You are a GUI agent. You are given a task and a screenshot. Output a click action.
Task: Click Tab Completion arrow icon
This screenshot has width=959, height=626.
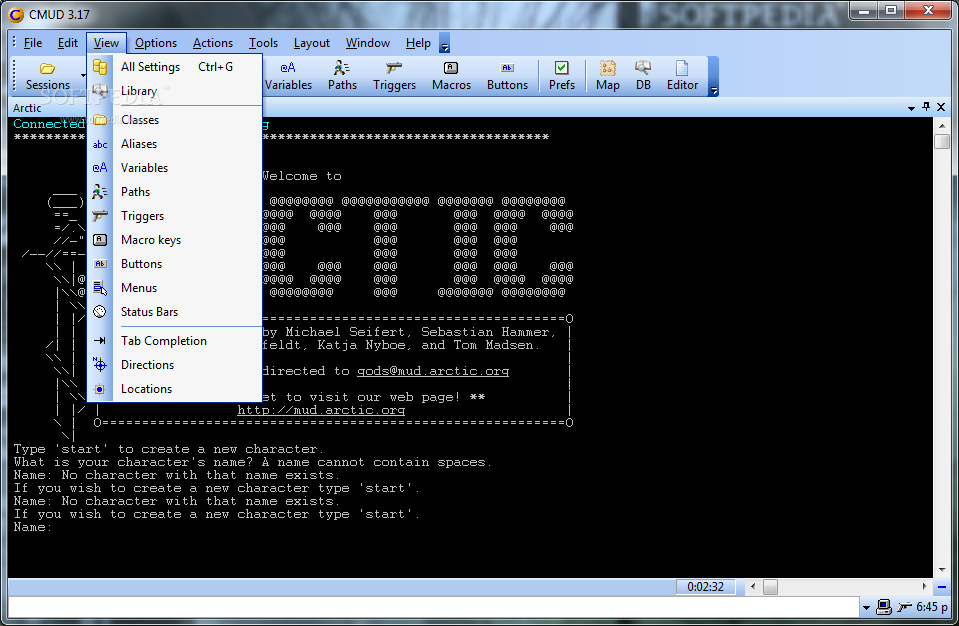pos(100,341)
